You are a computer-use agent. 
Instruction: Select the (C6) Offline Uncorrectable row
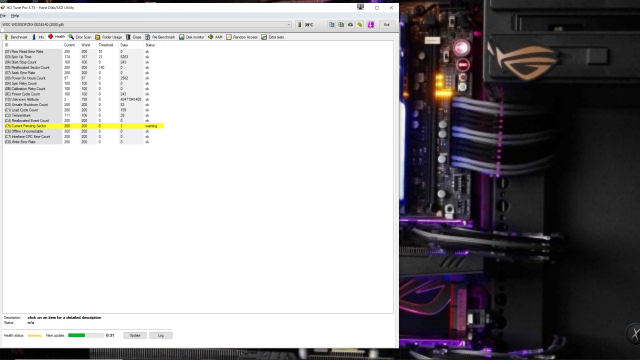[x=84, y=131]
